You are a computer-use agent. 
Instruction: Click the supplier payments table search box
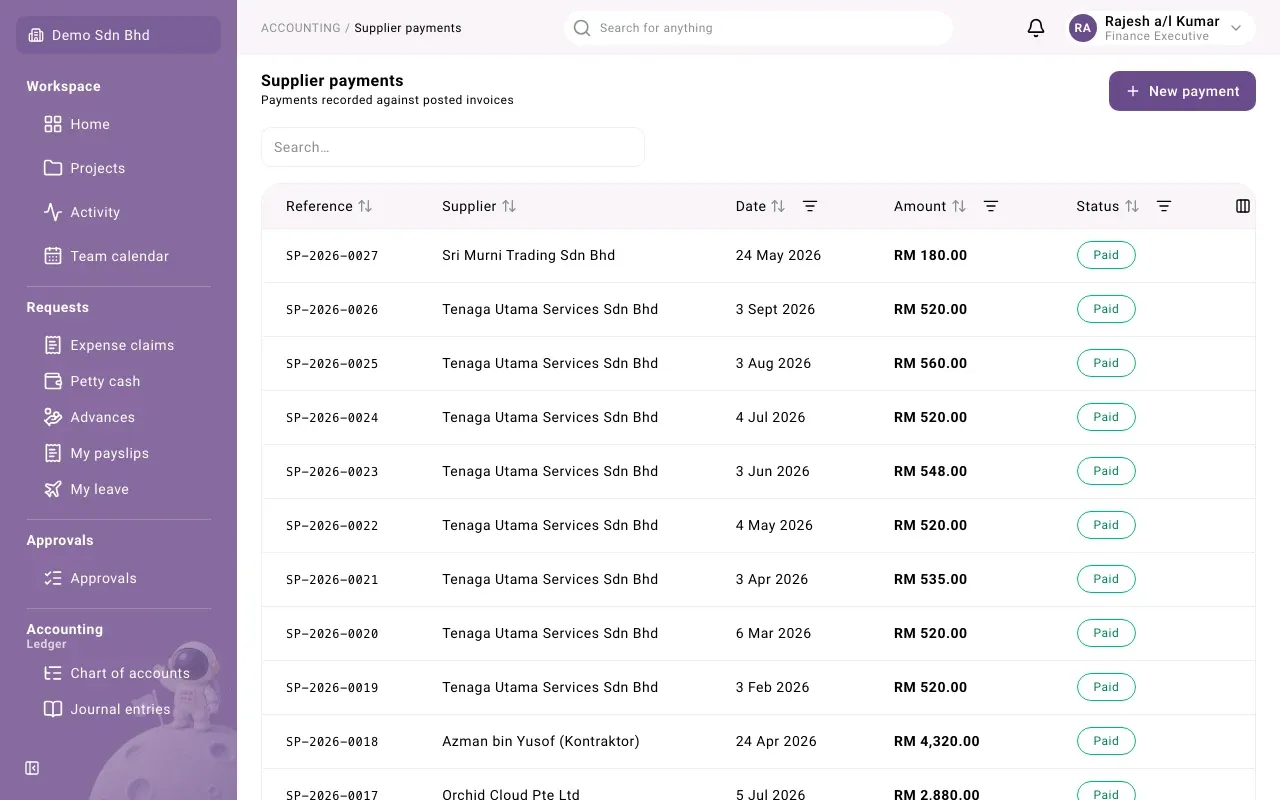[x=453, y=147]
